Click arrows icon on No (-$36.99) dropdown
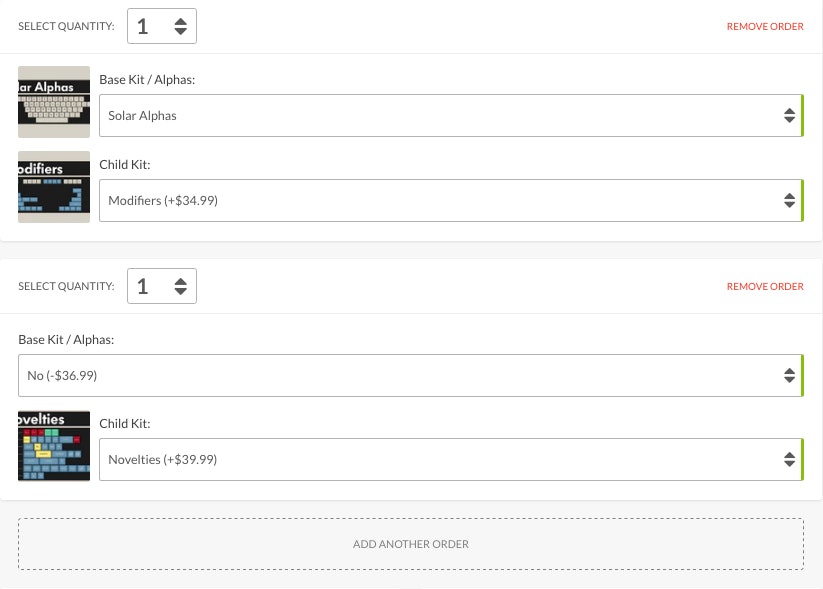The height and width of the screenshot is (589, 823). (788, 376)
